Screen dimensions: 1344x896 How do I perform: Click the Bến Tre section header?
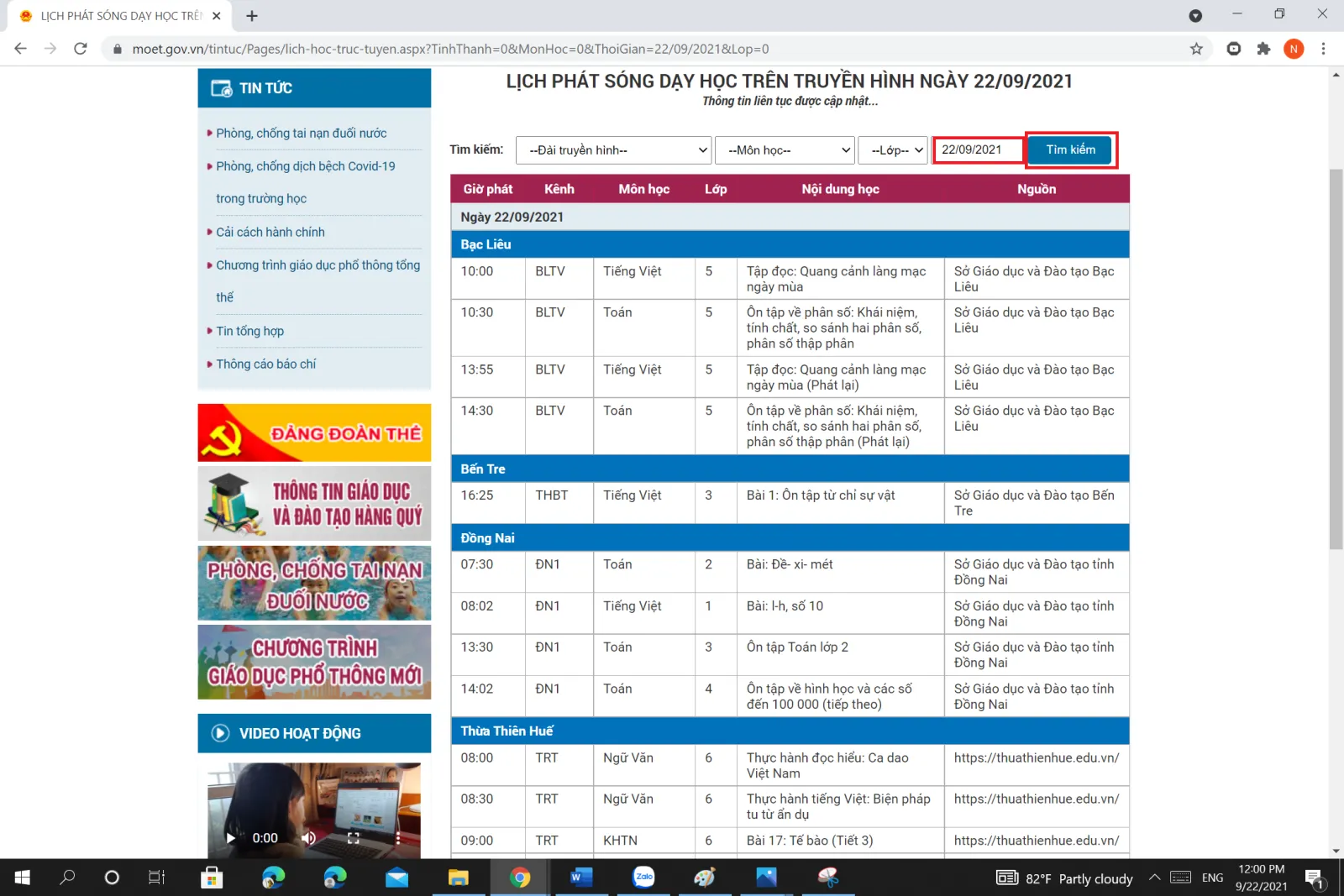790,469
